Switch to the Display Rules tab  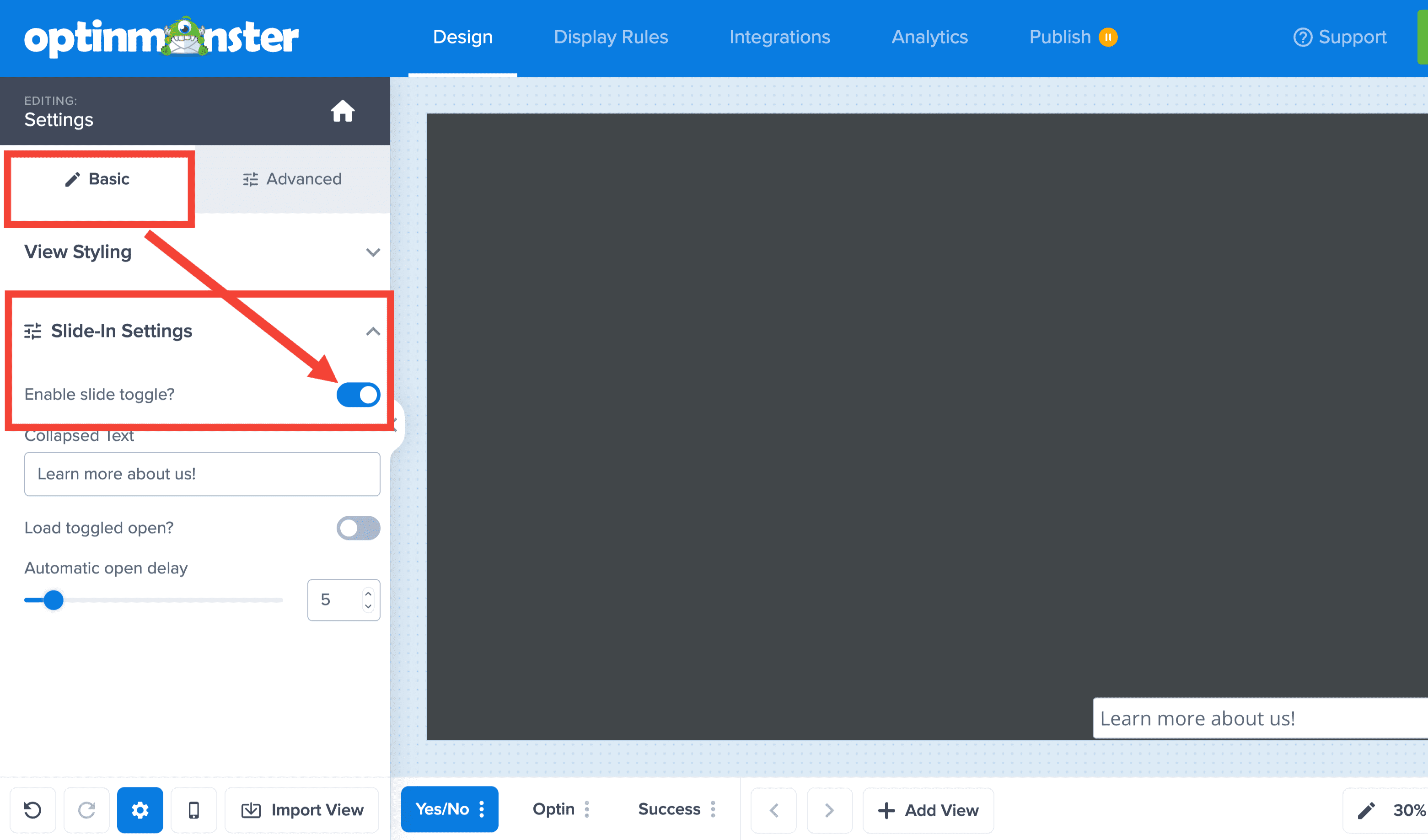[611, 37]
